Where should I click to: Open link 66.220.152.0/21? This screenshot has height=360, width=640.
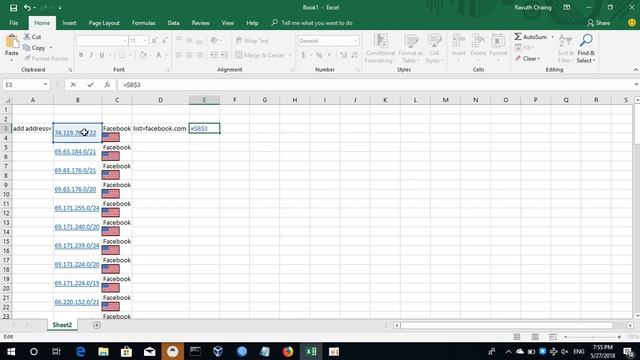pos(77,302)
